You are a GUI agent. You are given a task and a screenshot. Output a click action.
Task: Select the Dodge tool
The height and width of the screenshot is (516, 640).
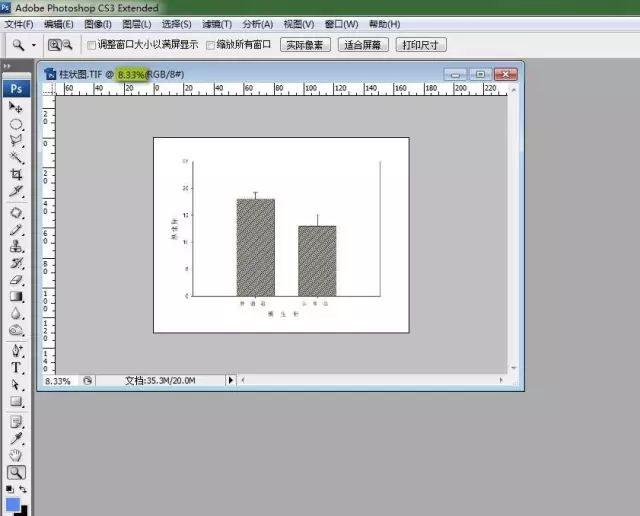point(16,330)
